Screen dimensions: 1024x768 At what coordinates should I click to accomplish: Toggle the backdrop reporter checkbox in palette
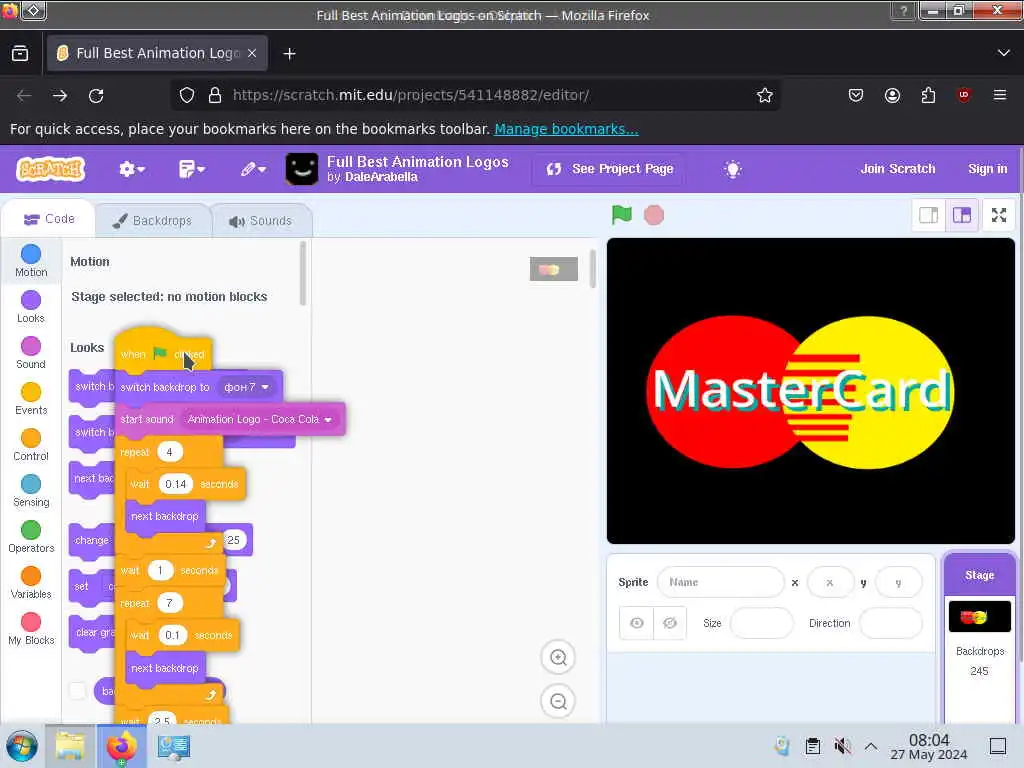click(x=78, y=690)
